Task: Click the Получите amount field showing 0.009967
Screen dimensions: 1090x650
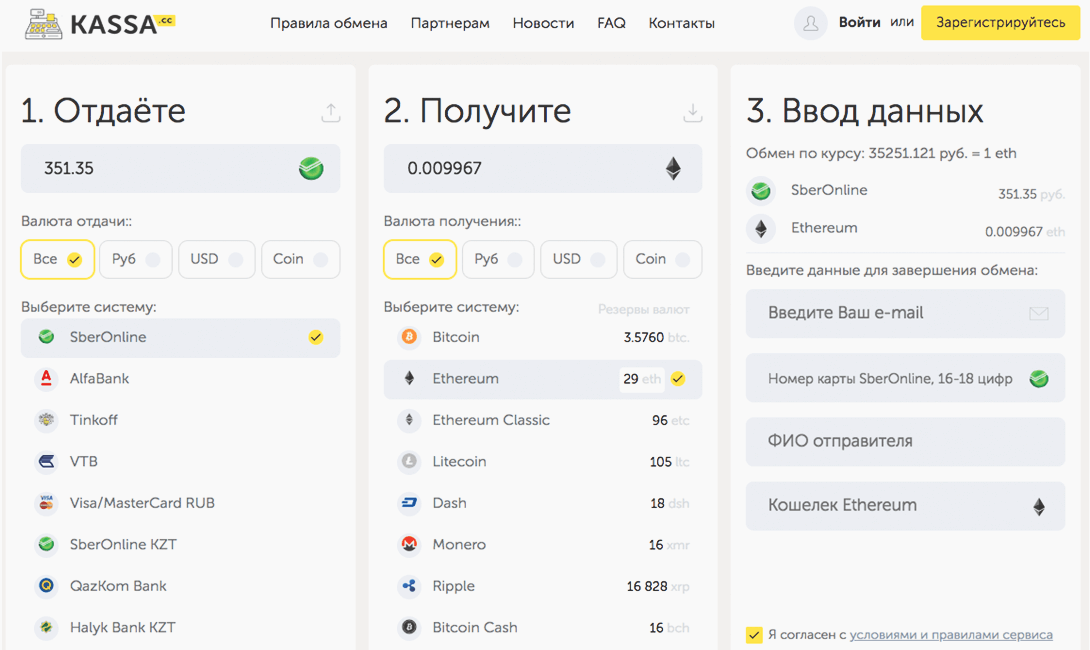Action: [543, 168]
